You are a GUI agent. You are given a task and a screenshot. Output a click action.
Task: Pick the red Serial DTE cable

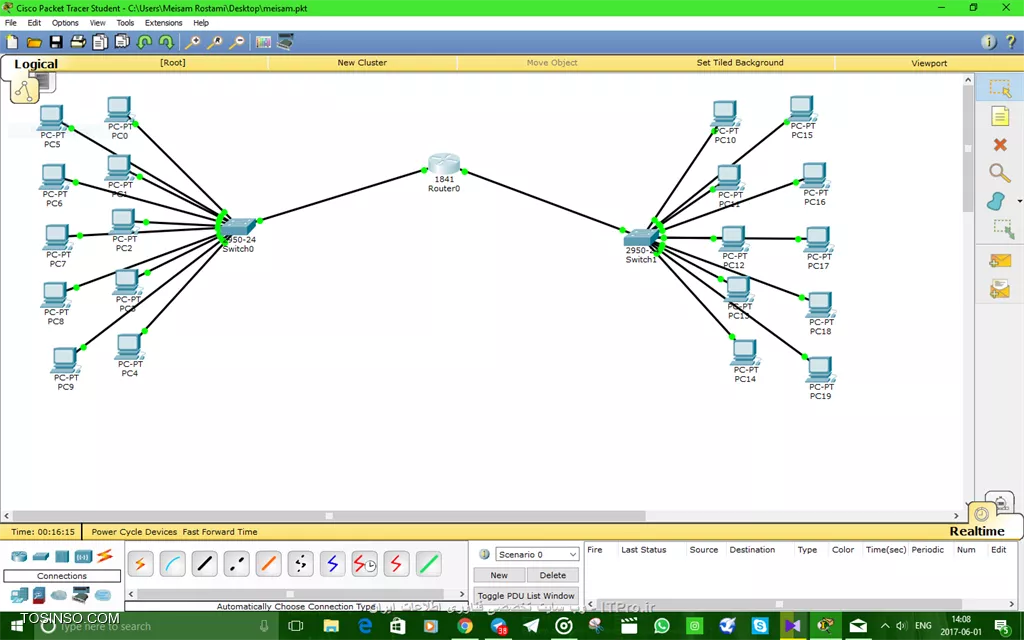click(x=396, y=564)
